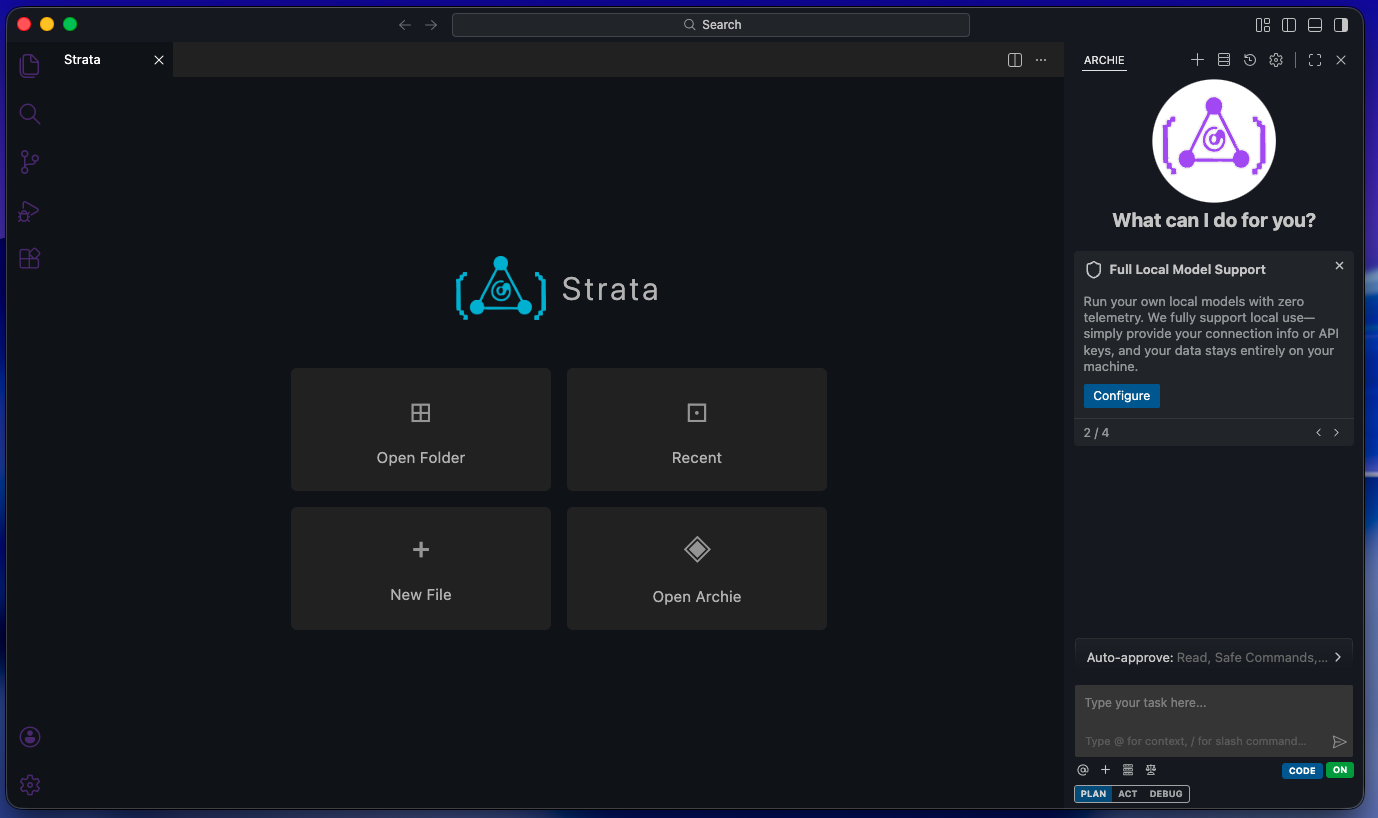Click the Configure button for local models

click(x=1121, y=395)
